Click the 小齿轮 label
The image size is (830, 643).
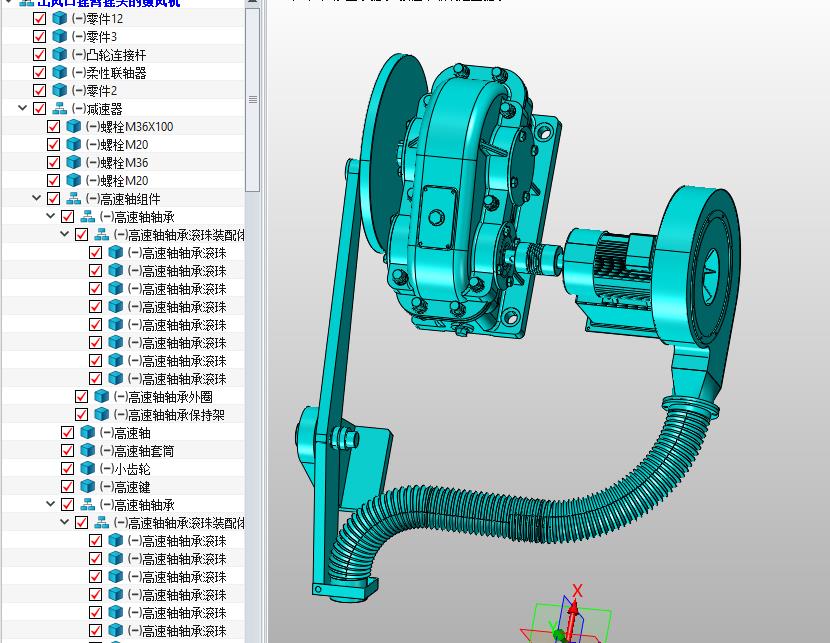[125, 469]
